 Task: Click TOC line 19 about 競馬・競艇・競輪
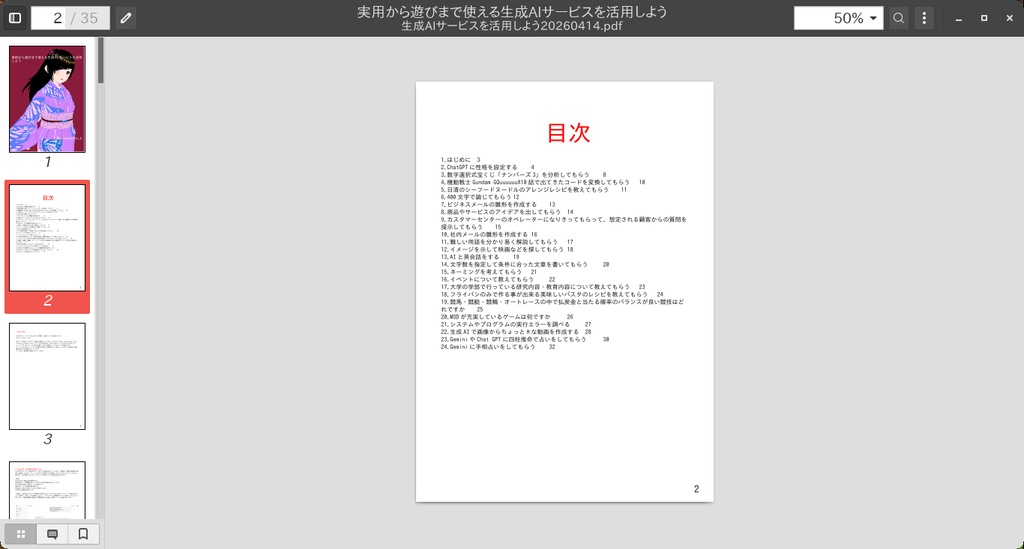[x=562, y=306]
